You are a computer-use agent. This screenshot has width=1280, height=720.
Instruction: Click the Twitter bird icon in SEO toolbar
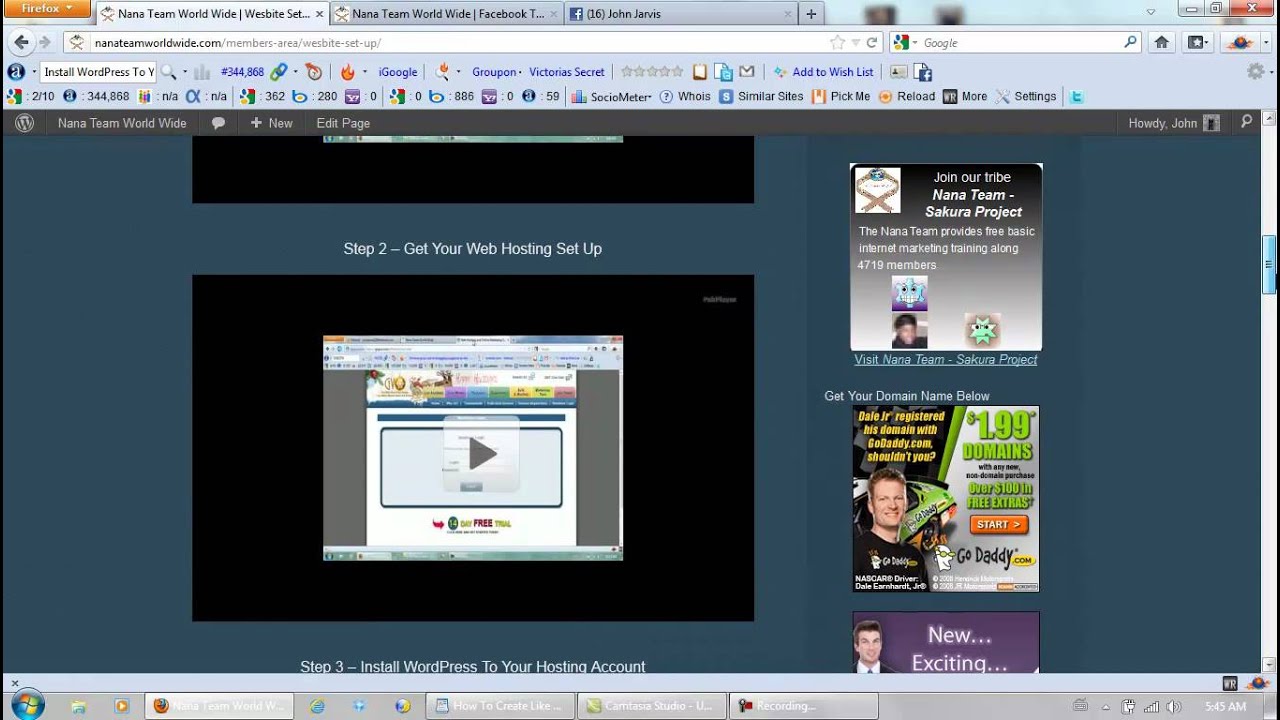coord(1076,97)
